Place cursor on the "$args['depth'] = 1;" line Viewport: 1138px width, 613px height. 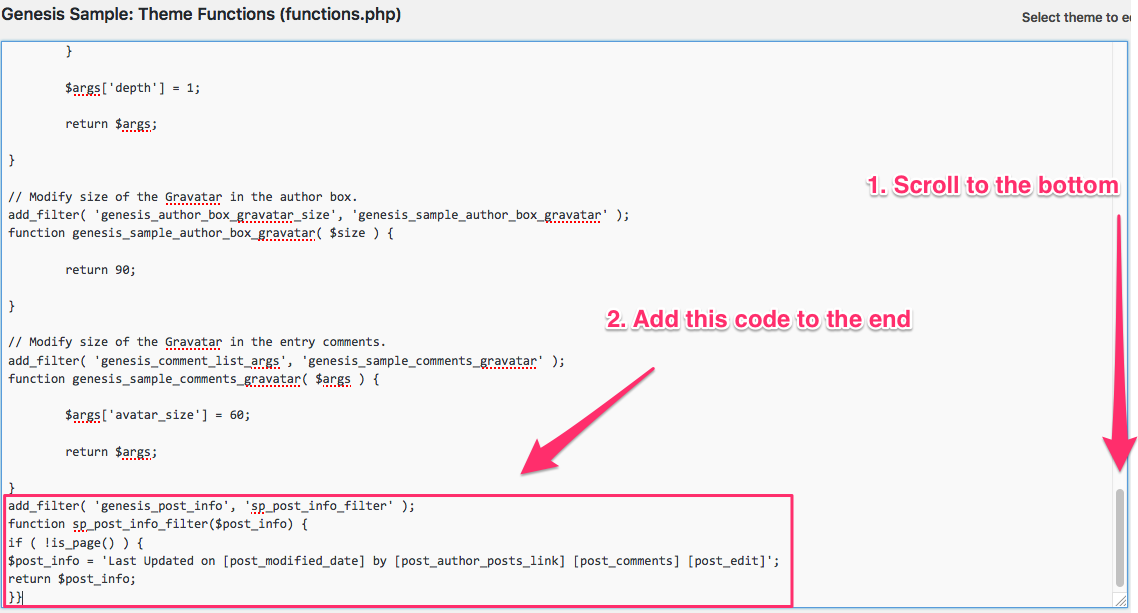tap(132, 88)
